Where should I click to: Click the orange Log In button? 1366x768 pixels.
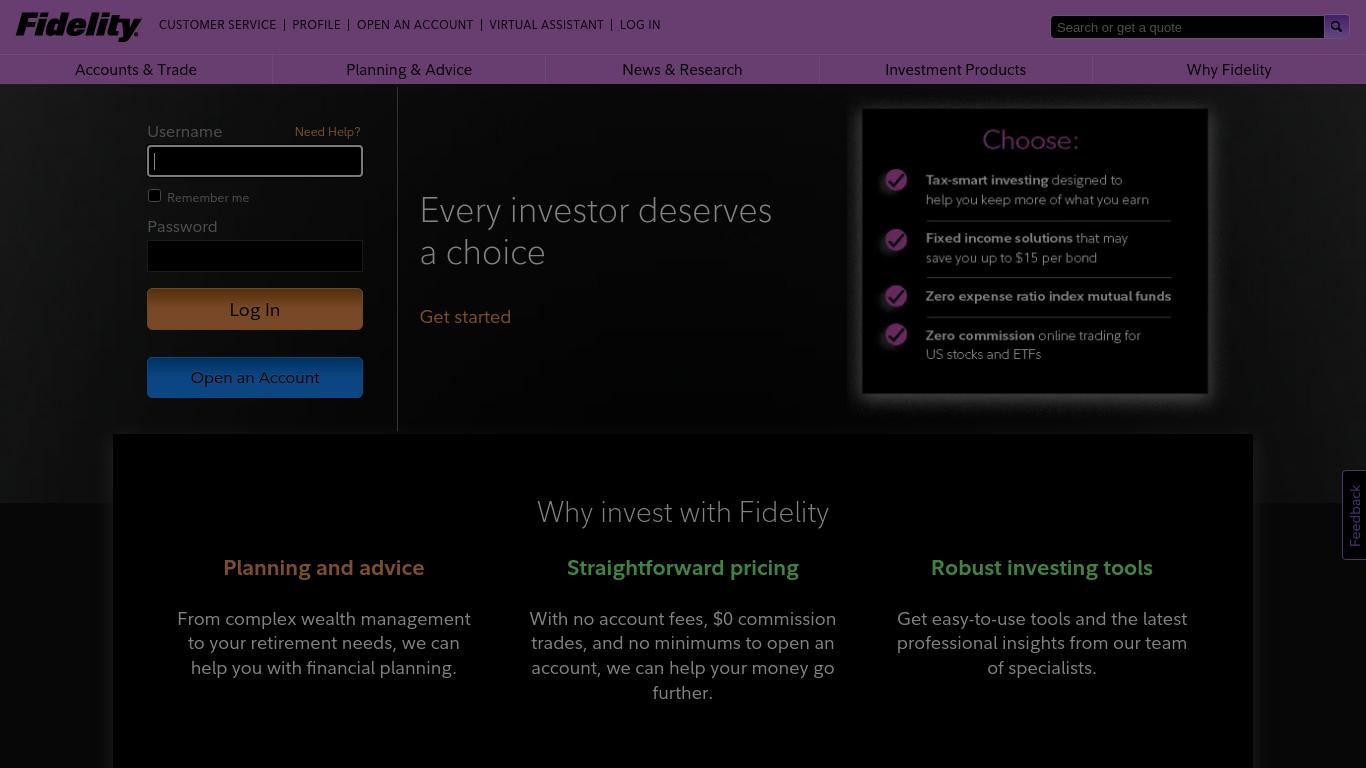pyautogui.click(x=255, y=309)
